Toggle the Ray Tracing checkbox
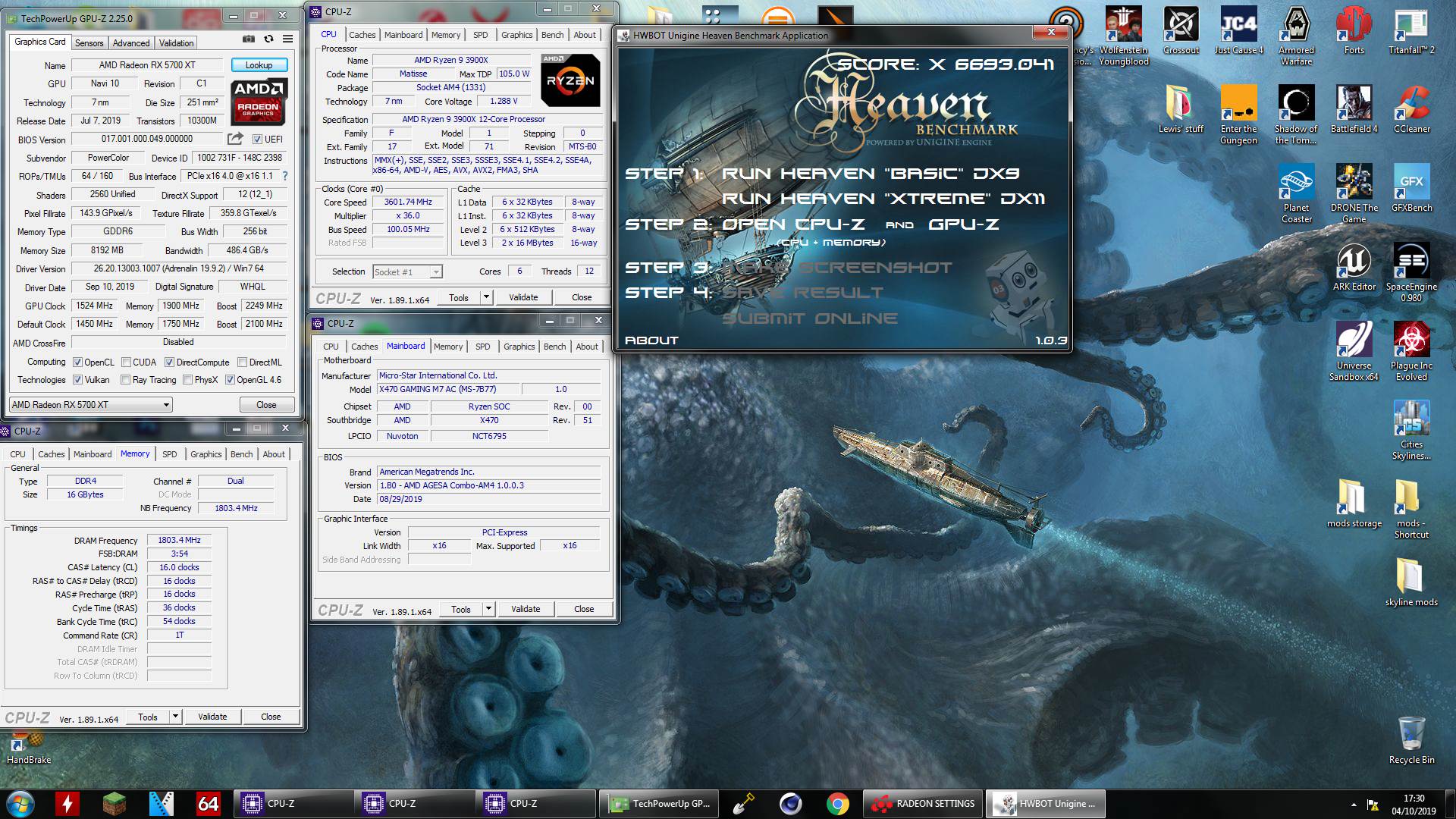The height and width of the screenshot is (819, 1456). tap(125, 380)
